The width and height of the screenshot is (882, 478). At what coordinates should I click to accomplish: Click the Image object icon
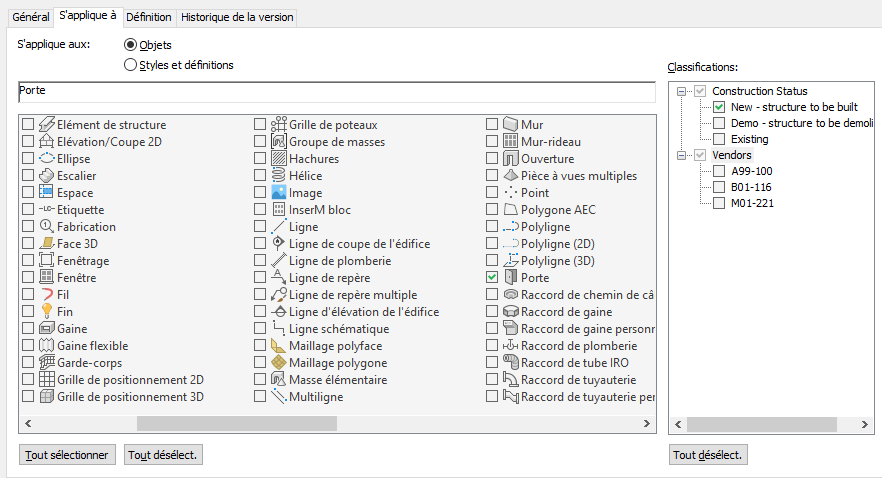(x=279, y=193)
